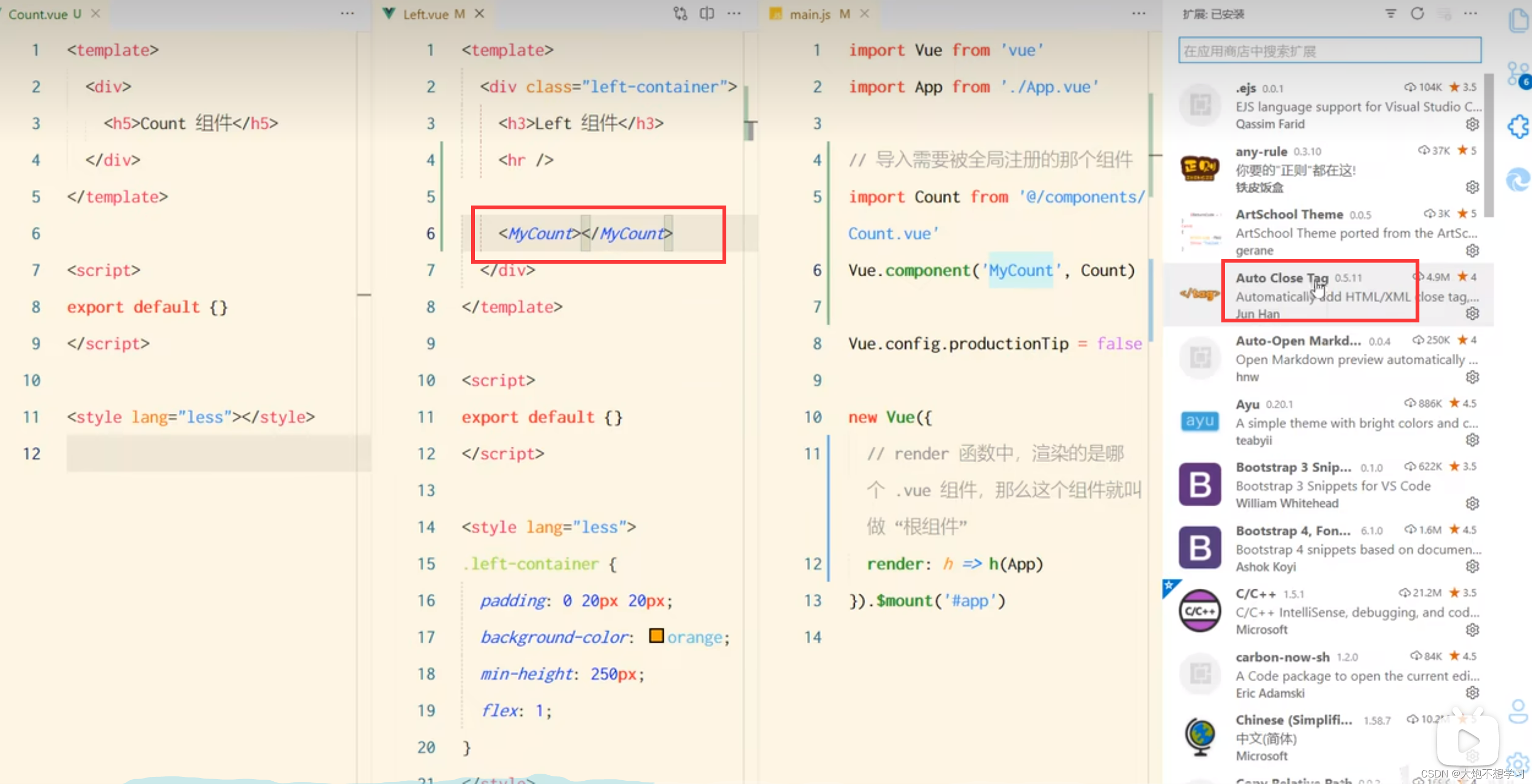Click "import App from './App.vue'" in main.js
Screen dimensions: 1532x784
(974, 88)
